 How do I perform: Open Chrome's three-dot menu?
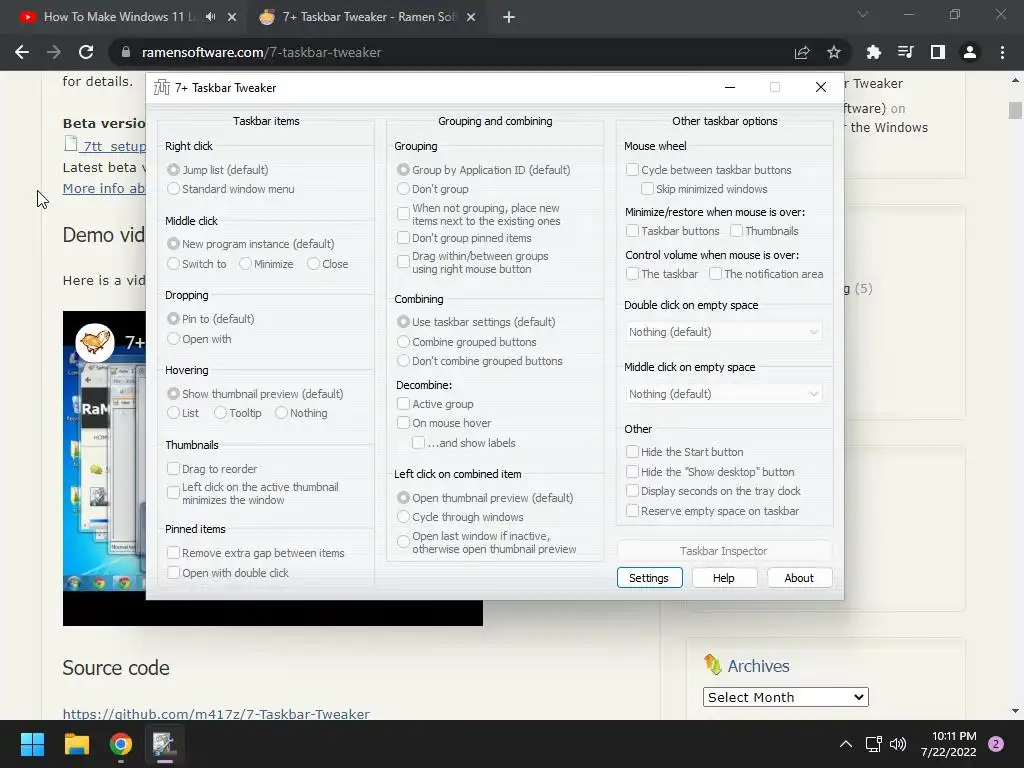coord(1002,52)
